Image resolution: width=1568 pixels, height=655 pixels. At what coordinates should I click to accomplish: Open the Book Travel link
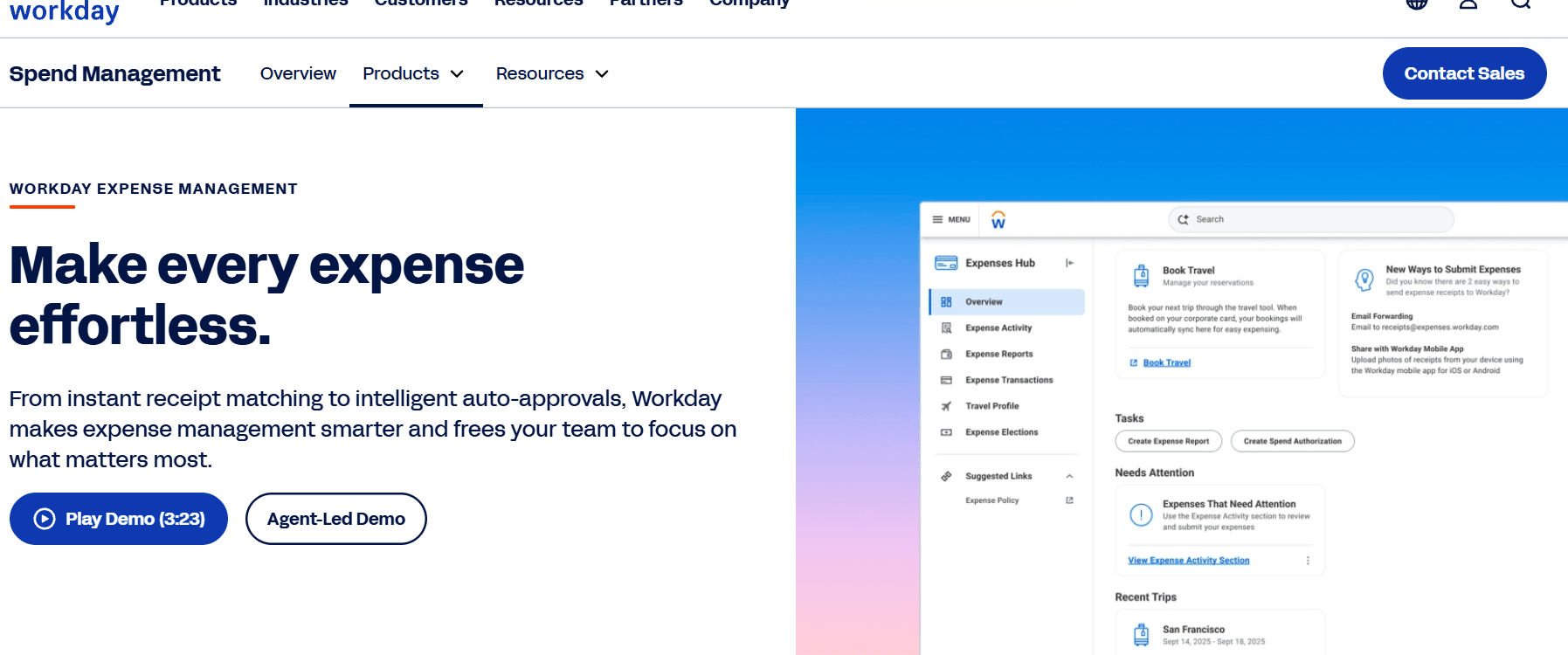pyautogui.click(x=1167, y=362)
